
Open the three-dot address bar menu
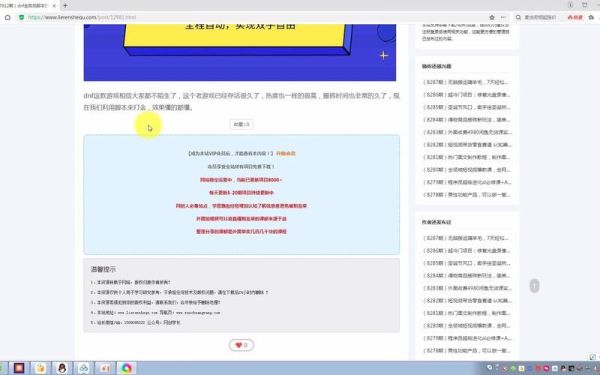[503, 17]
